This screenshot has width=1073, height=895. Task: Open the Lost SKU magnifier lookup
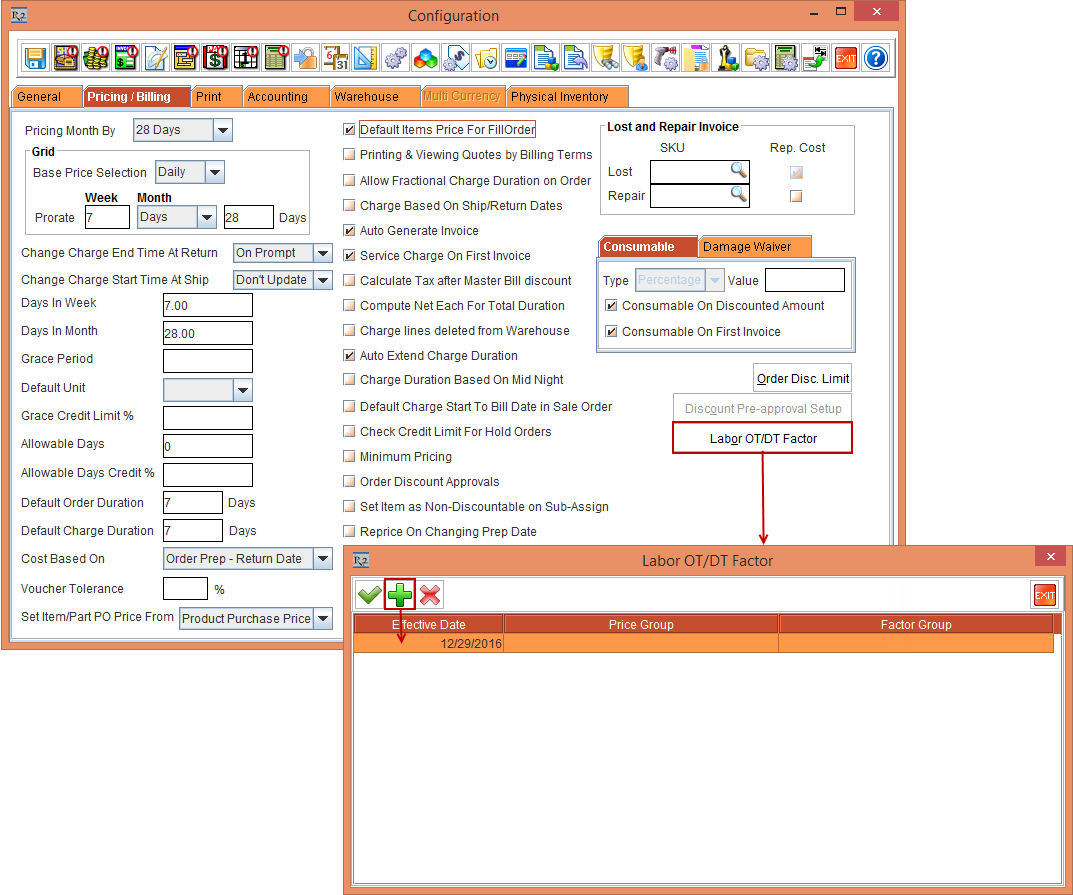pos(738,171)
